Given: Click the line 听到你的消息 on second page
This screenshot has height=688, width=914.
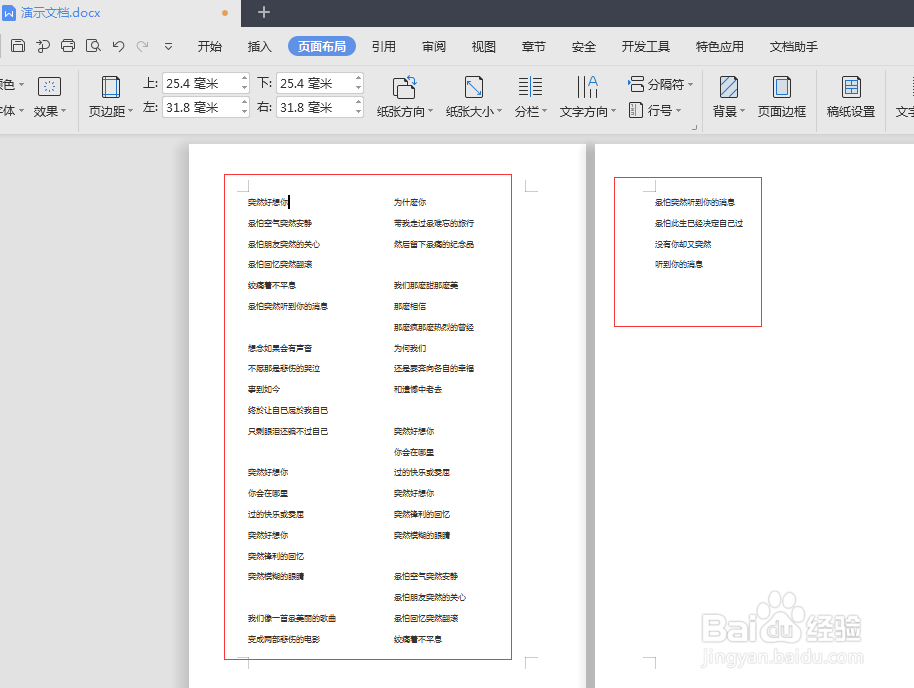Looking at the screenshot, I should [679, 264].
